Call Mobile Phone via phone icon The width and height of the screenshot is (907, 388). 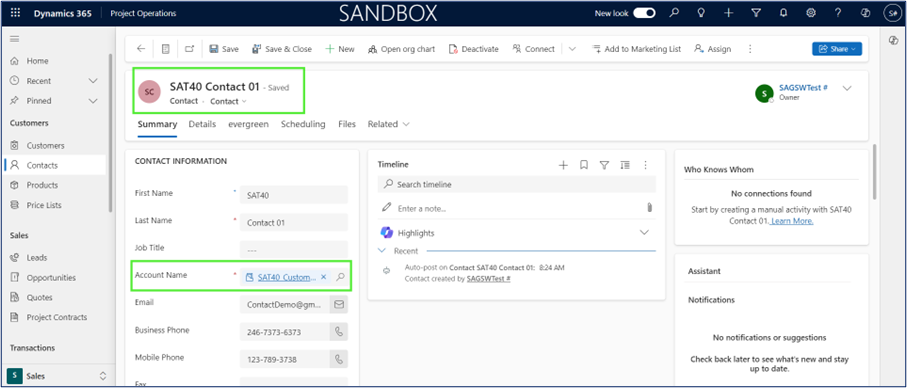coord(339,360)
